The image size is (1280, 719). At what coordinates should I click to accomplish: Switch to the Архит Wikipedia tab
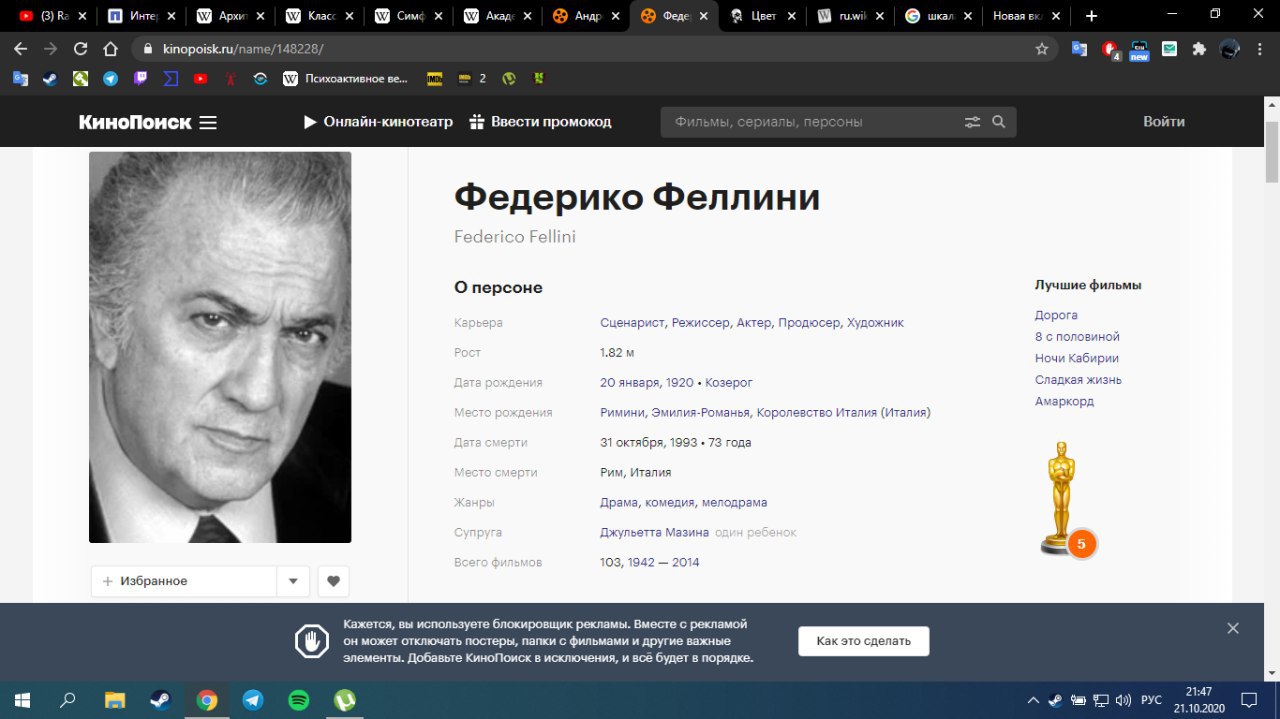point(232,16)
